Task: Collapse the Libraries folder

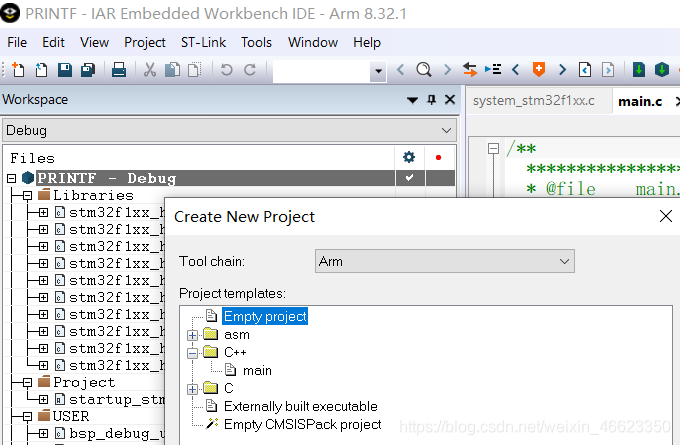Action: [x=27, y=196]
